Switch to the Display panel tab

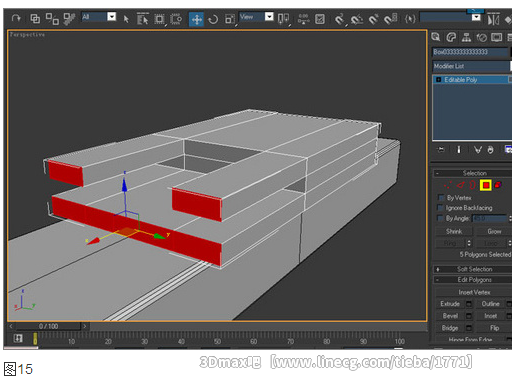click(496, 37)
